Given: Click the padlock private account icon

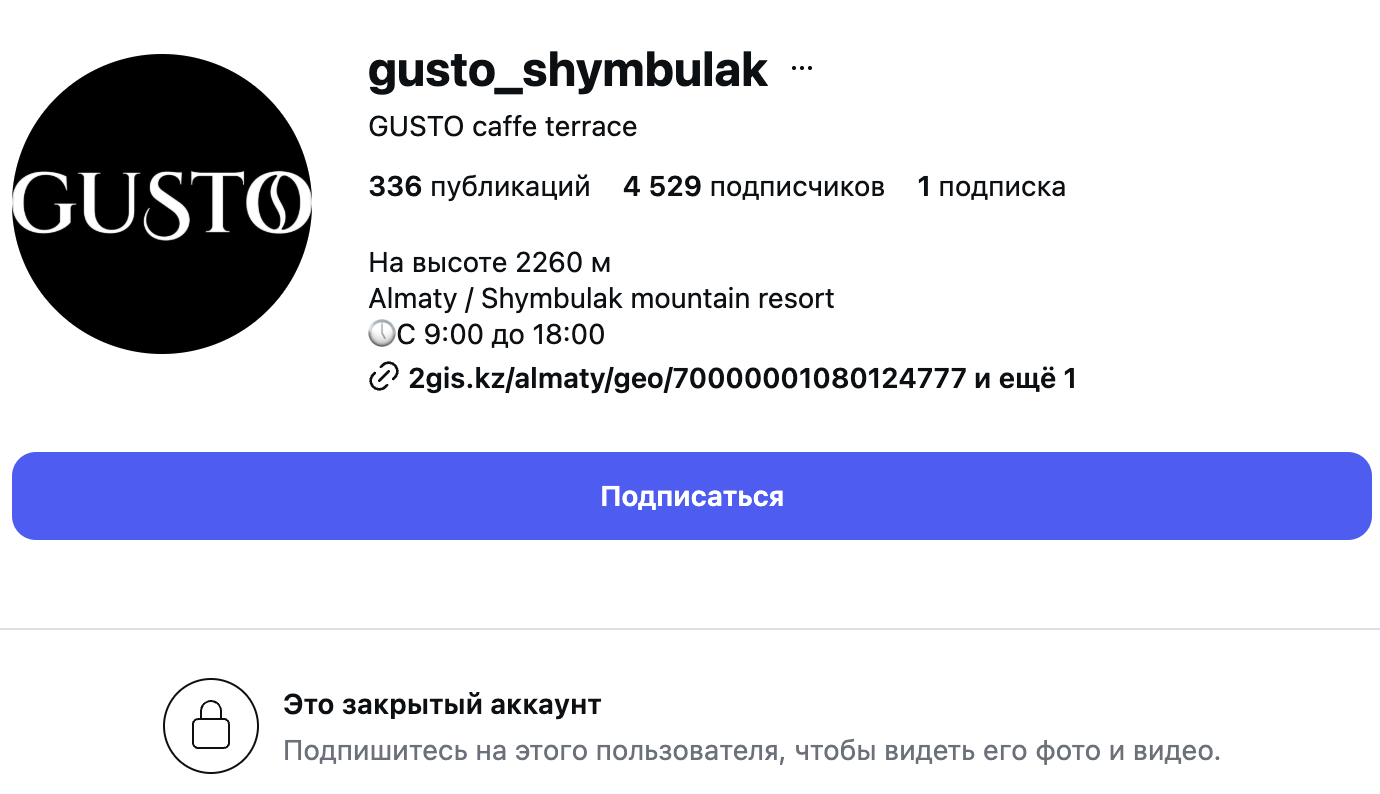Looking at the screenshot, I should click(x=211, y=726).
